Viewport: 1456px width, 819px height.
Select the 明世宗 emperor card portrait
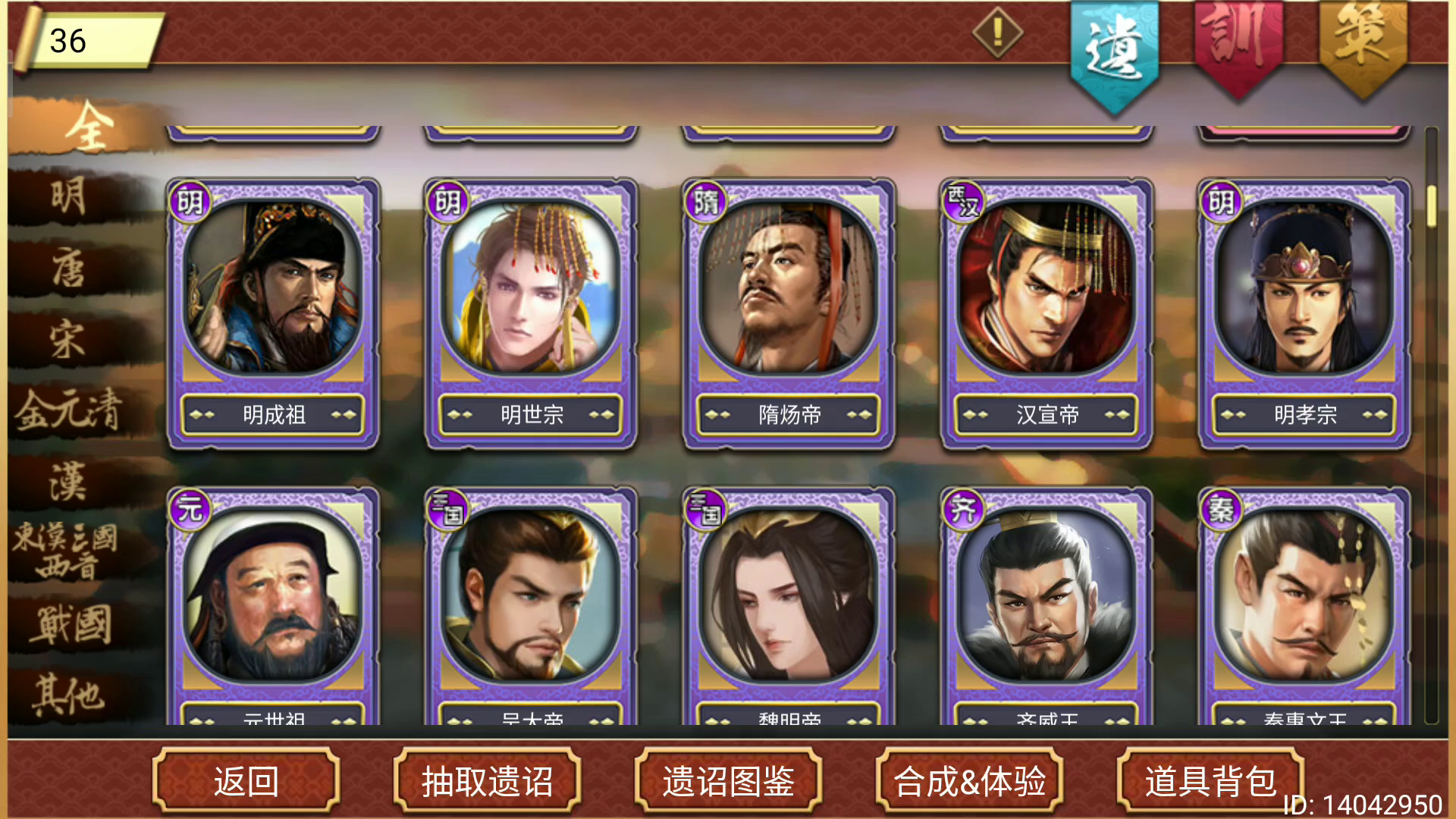[x=531, y=288]
